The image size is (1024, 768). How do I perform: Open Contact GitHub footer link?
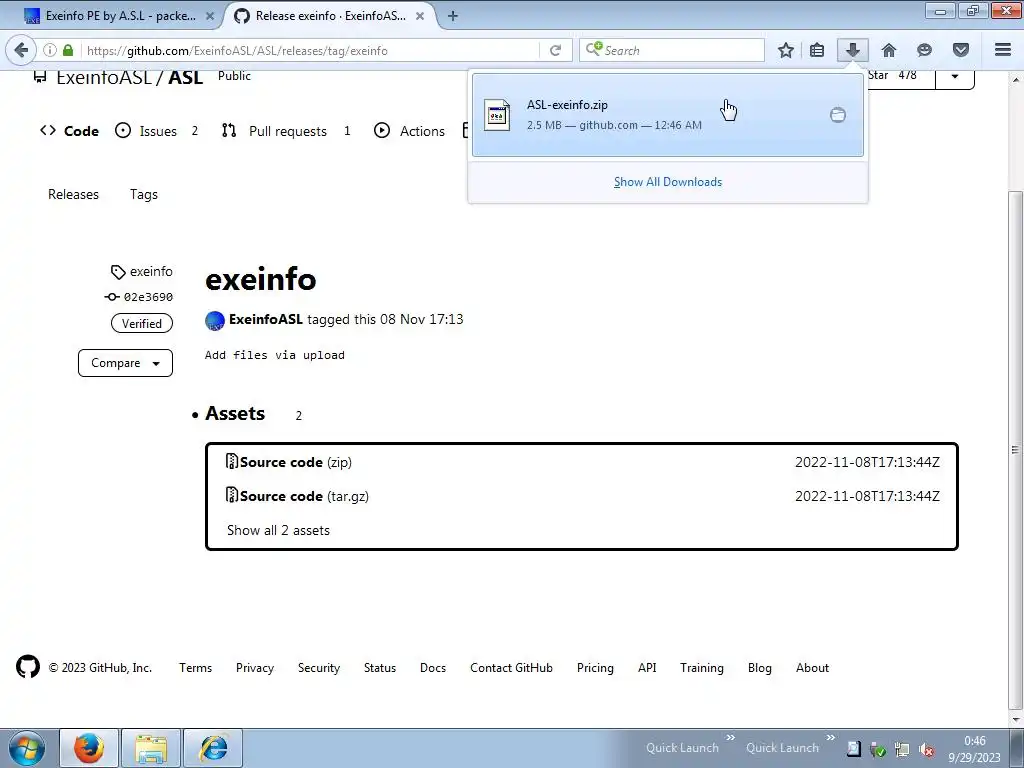[511, 667]
